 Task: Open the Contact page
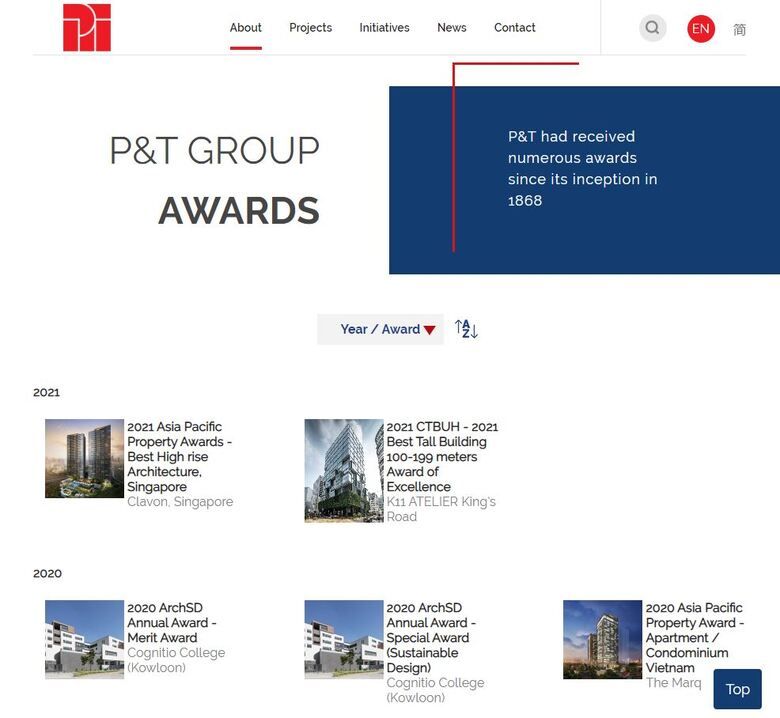click(514, 28)
